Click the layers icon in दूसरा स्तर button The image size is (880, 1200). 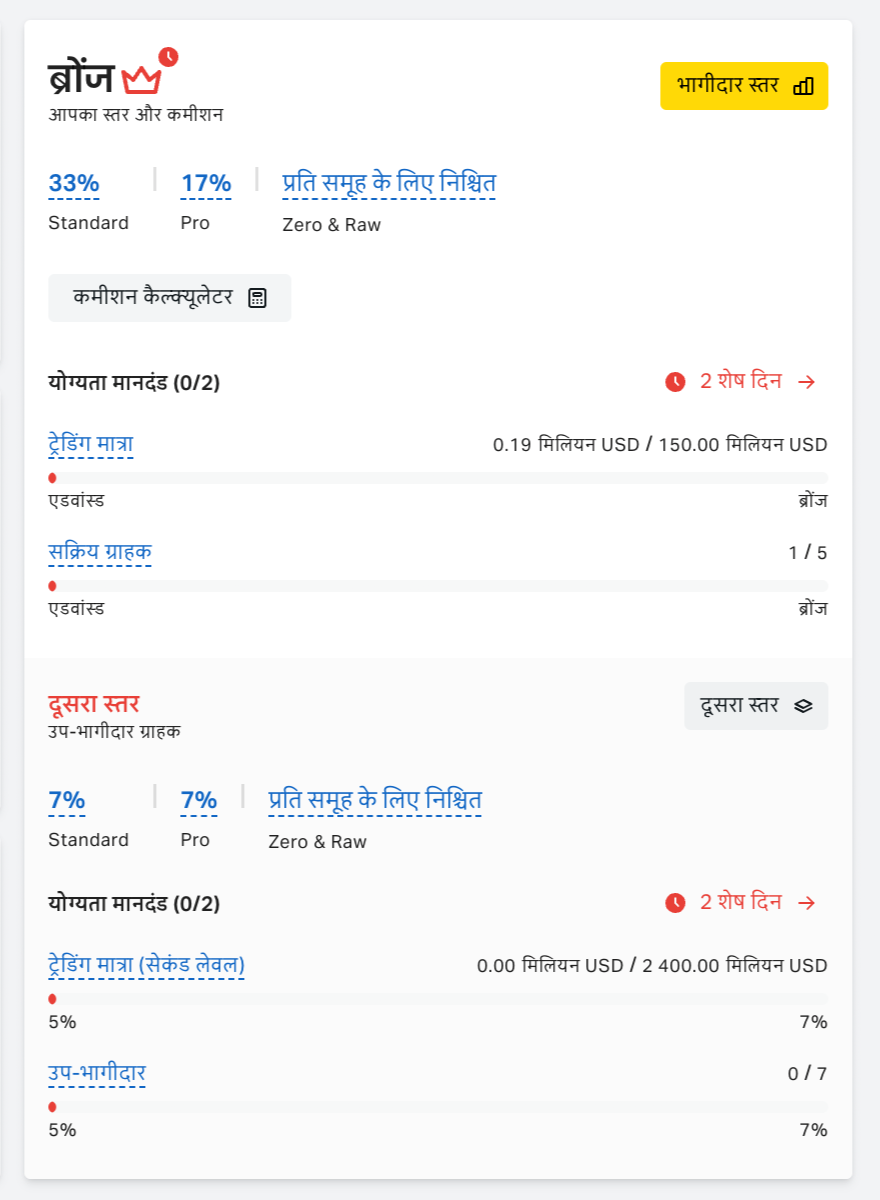point(803,706)
